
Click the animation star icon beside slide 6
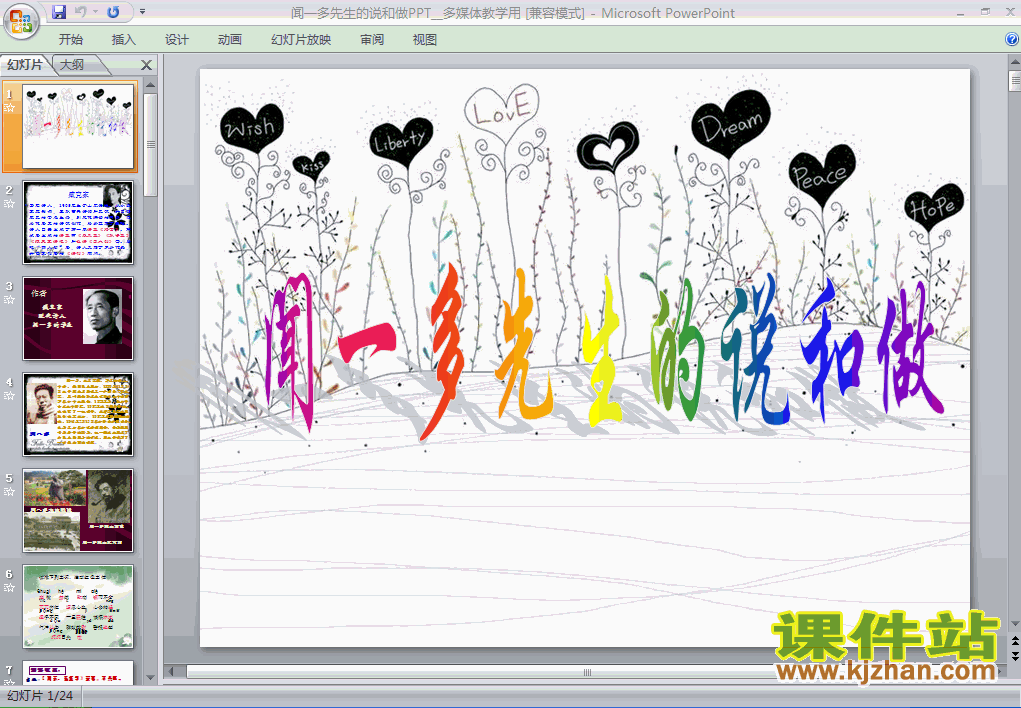point(10,588)
